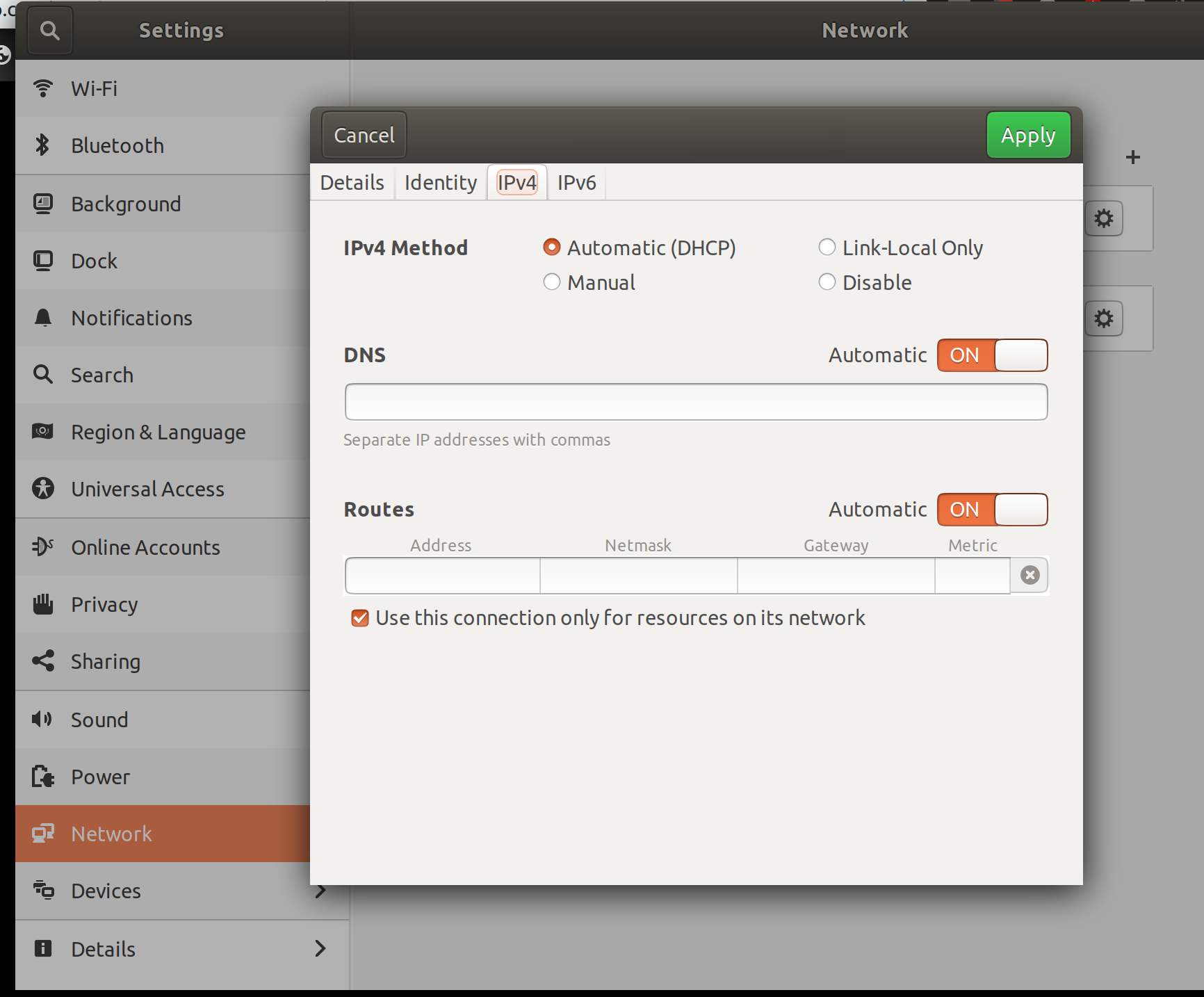This screenshot has width=1204, height=997.
Task: Expand Details submenu chevron
Action: pos(320,948)
